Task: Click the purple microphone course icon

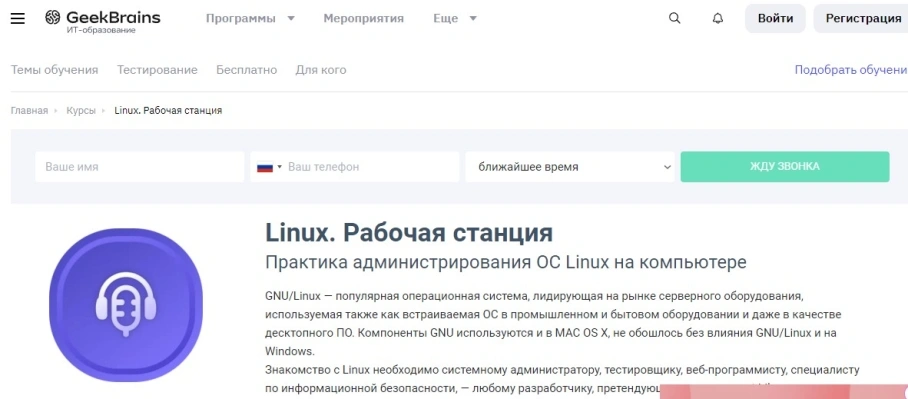Action: [x=126, y=305]
